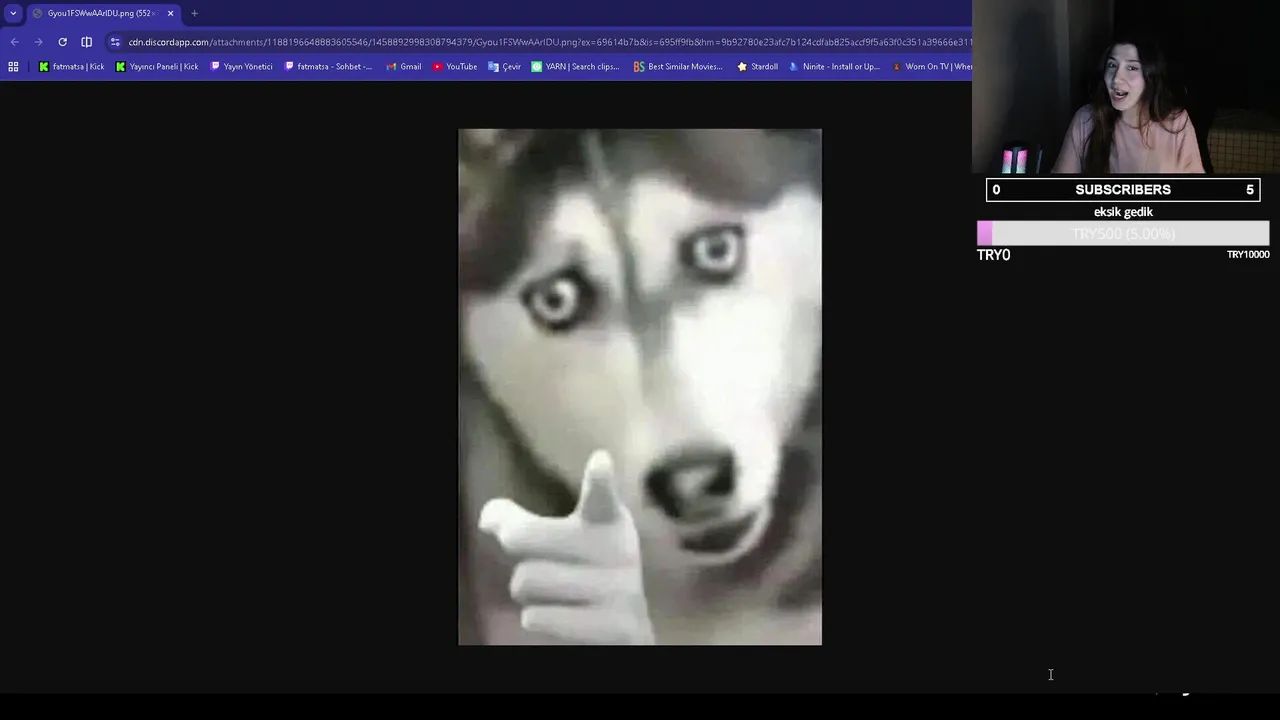Open Yayın Yönetici bookmark
This screenshot has width=1280, height=720.
[242, 67]
